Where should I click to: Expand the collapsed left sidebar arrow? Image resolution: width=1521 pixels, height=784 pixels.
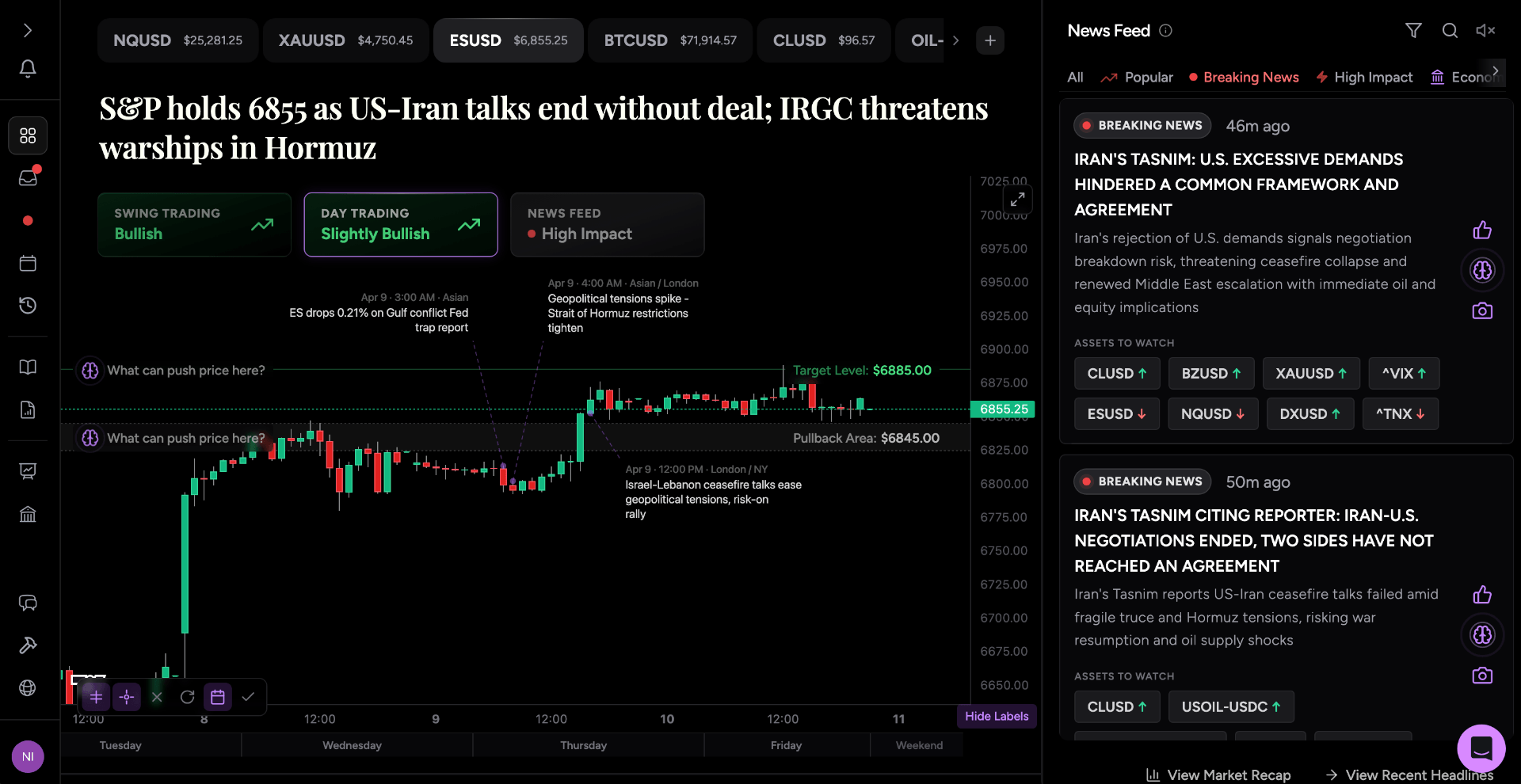pyautogui.click(x=28, y=29)
